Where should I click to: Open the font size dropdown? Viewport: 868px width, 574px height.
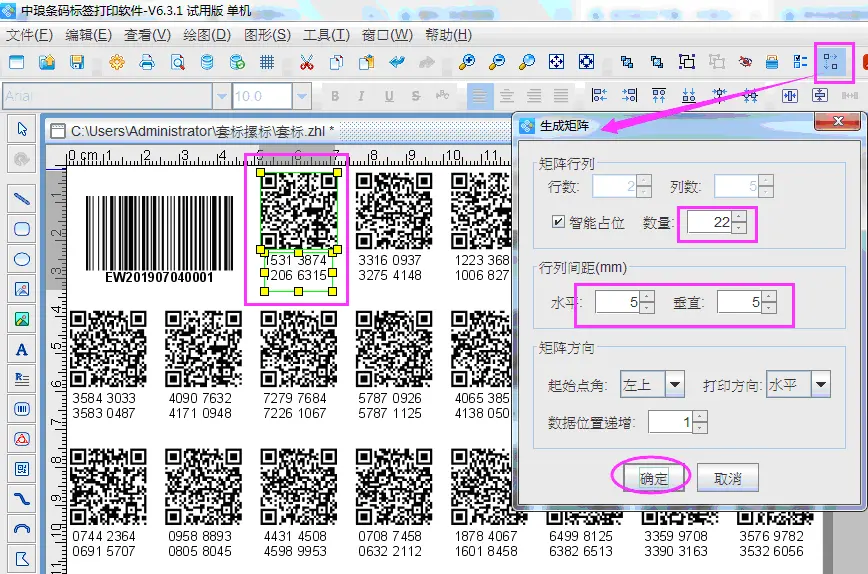click(303, 96)
